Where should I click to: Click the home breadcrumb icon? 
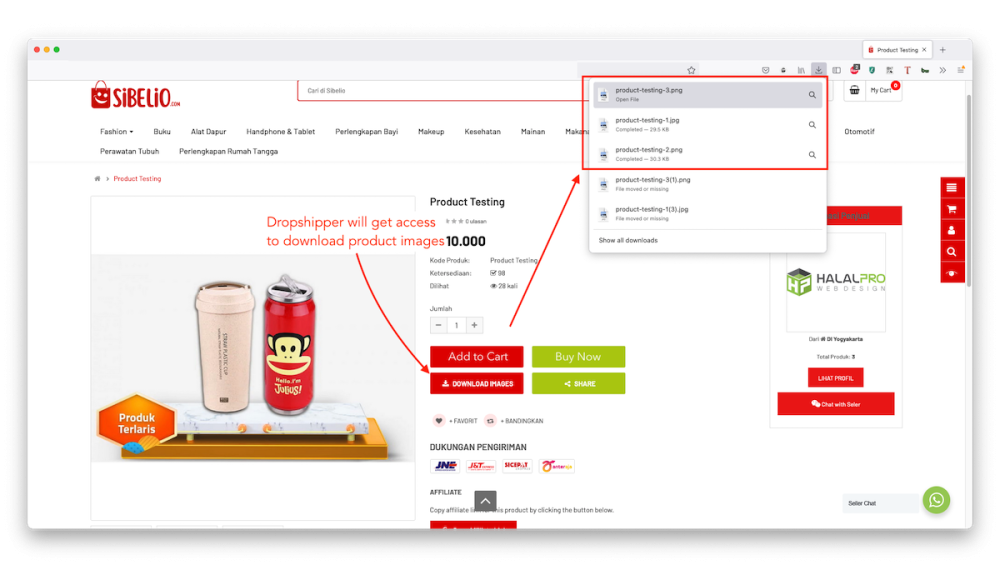point(97,179)
